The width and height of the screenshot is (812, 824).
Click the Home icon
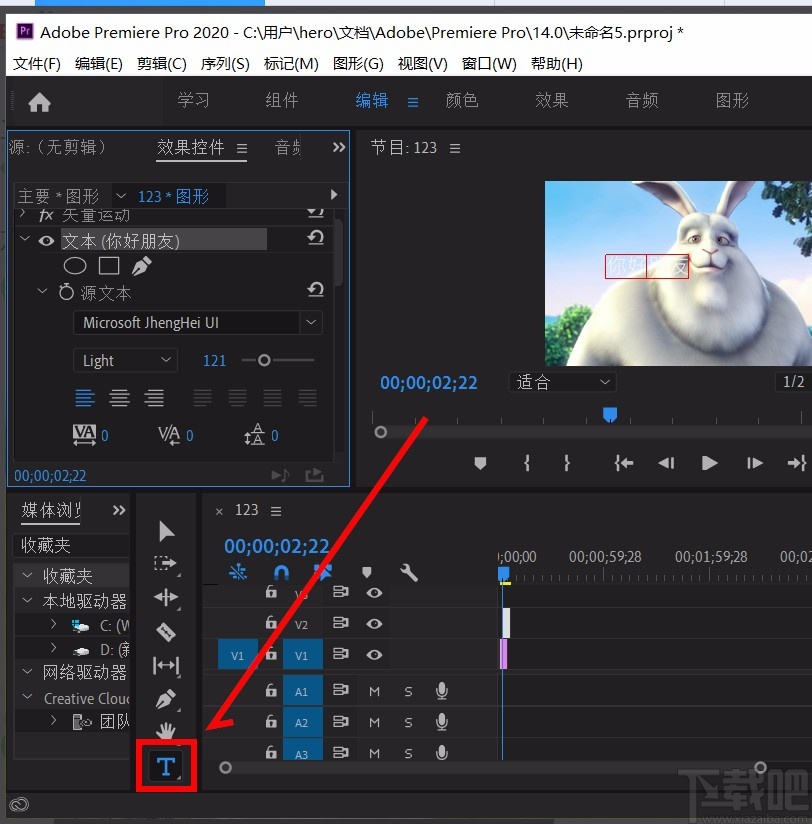click(x=39, y=102)
